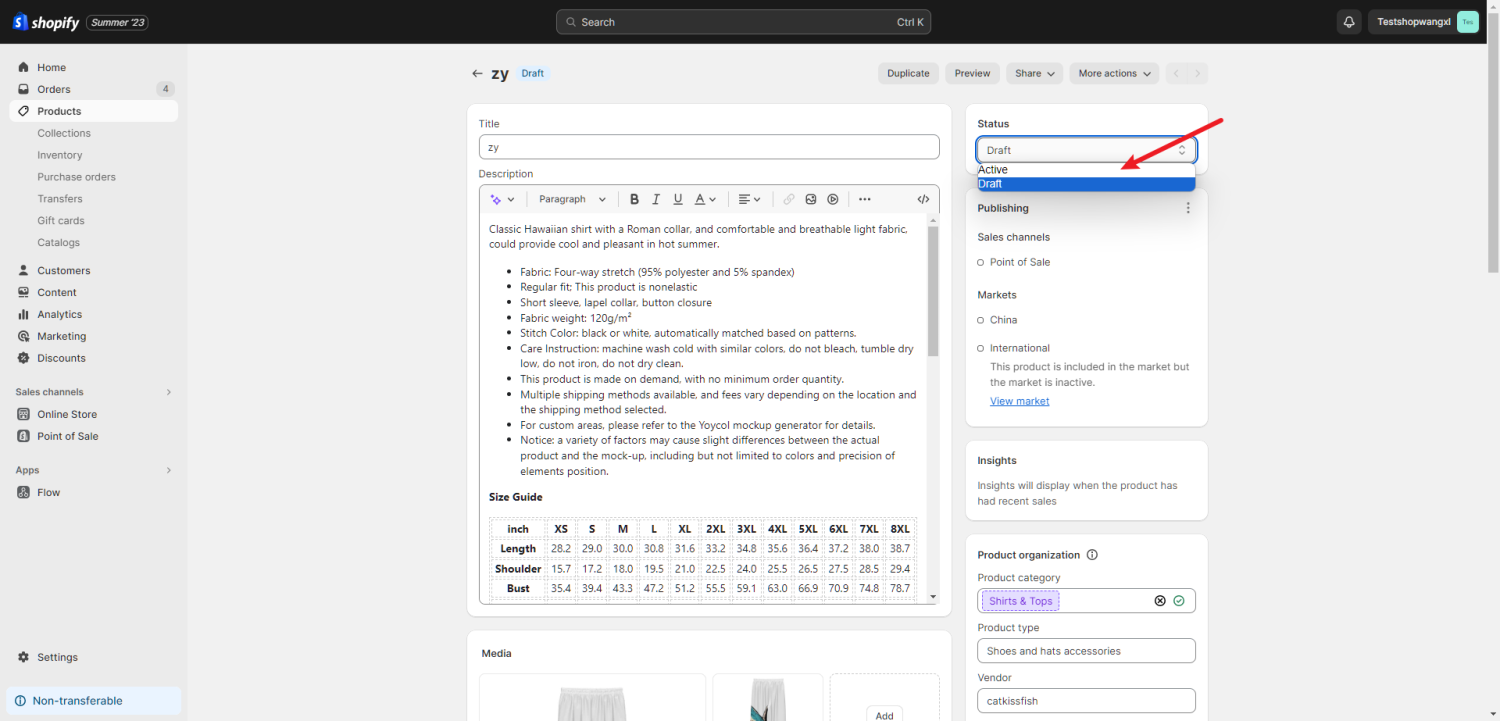This screenshot has width=1500, height=721.
Task: Switch to HTML code view
Action: click(x=923, y=199)
